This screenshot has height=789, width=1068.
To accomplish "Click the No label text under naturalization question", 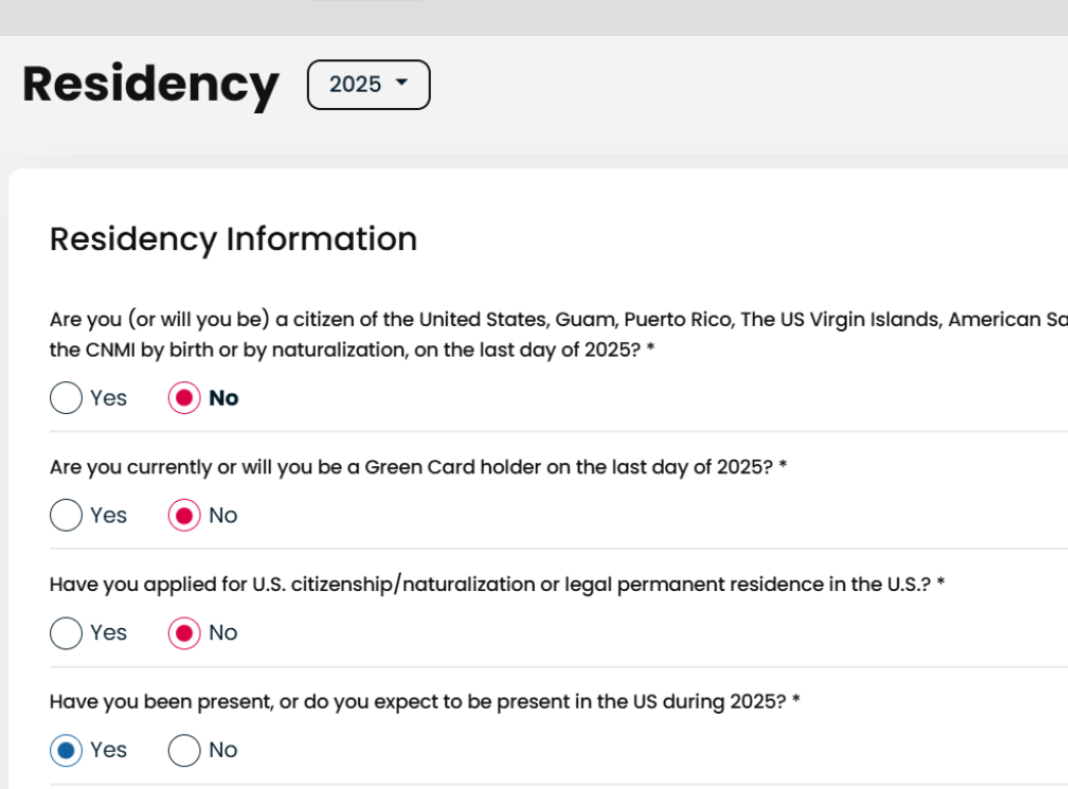I will (223, 633).
